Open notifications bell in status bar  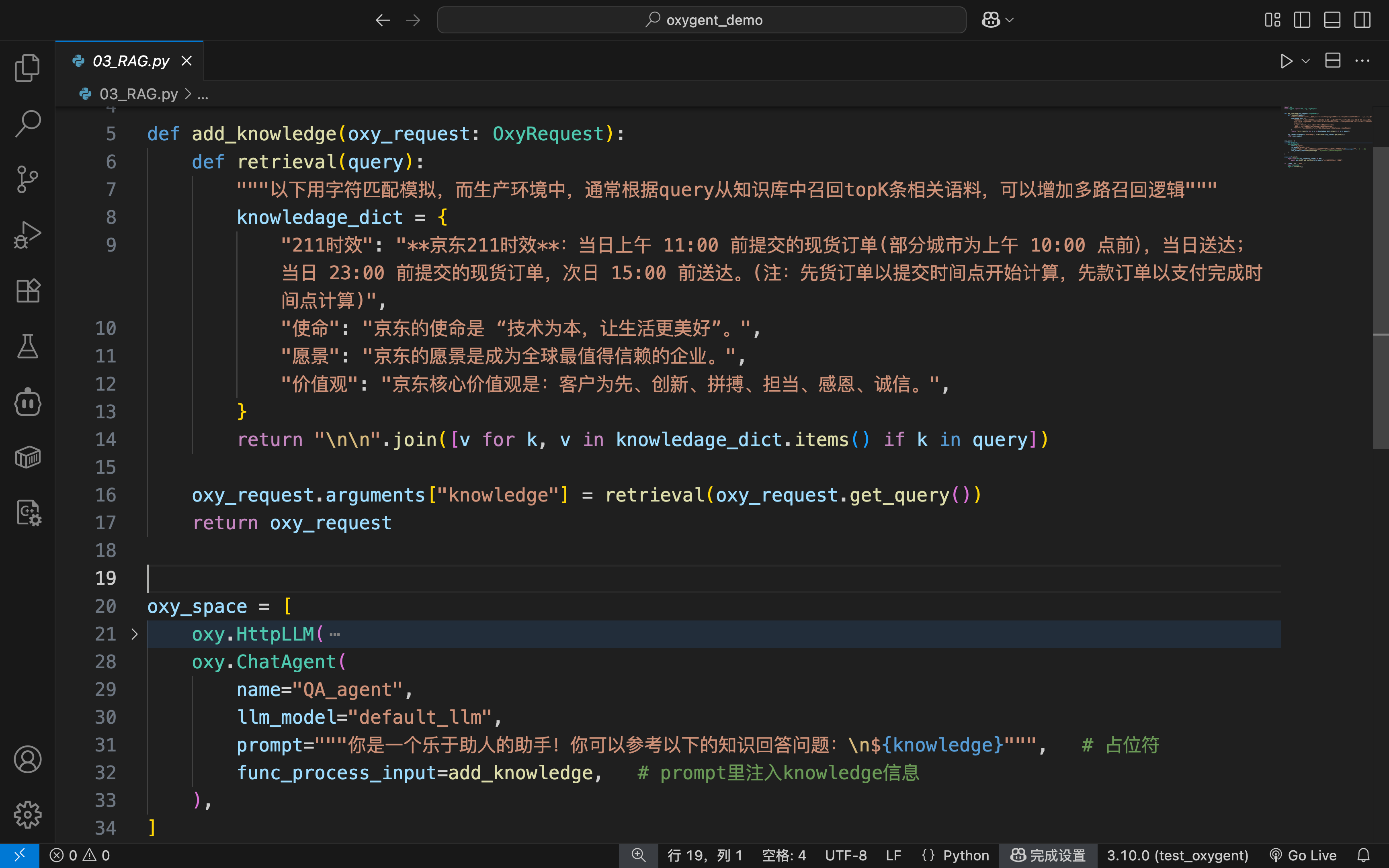point(1364,856)
